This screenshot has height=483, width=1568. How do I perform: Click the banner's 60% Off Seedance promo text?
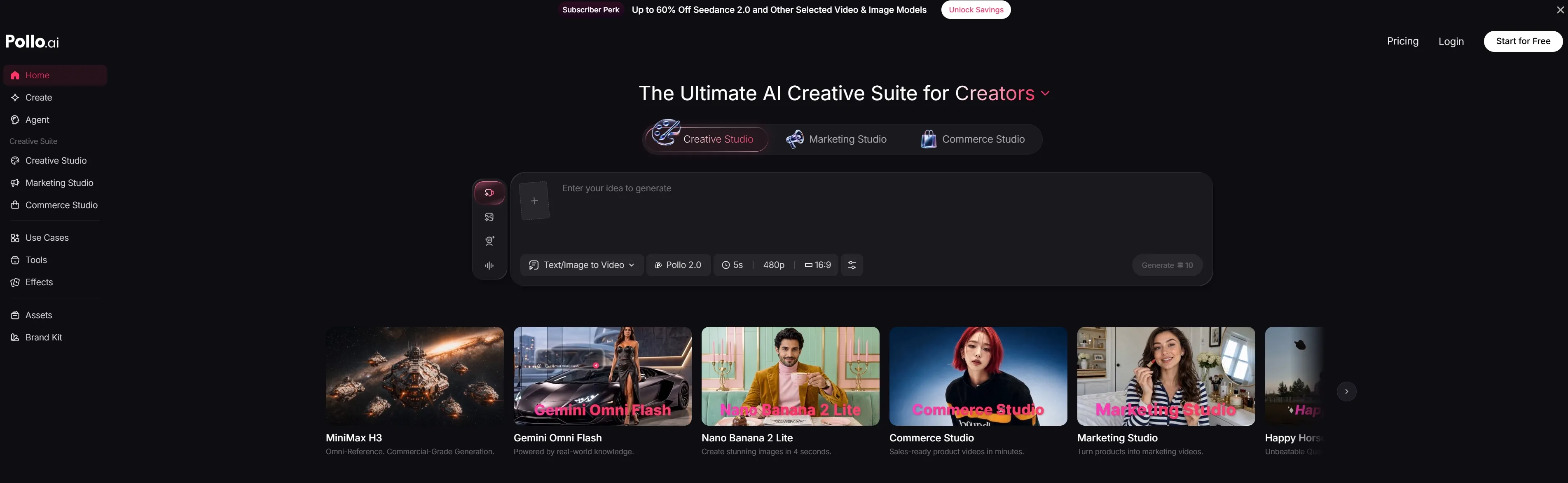pos(779,10)
